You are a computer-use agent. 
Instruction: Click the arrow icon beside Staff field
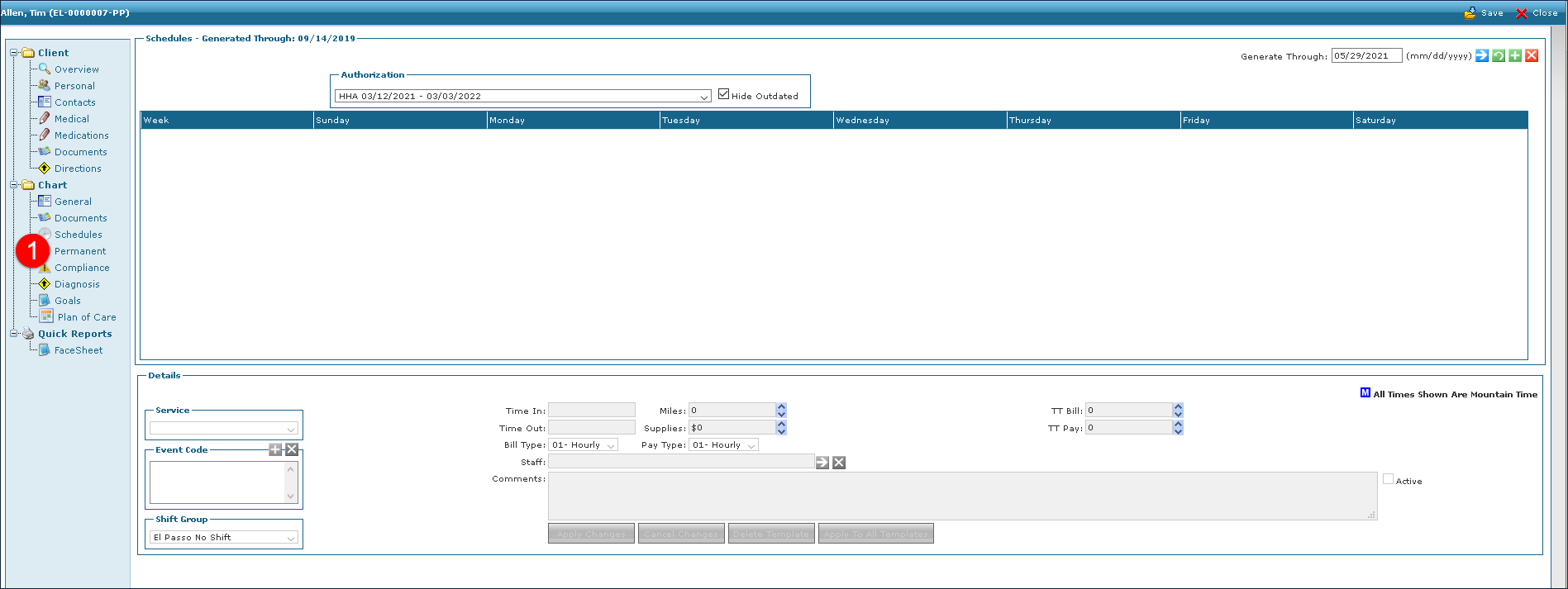(x=822, y=463)
